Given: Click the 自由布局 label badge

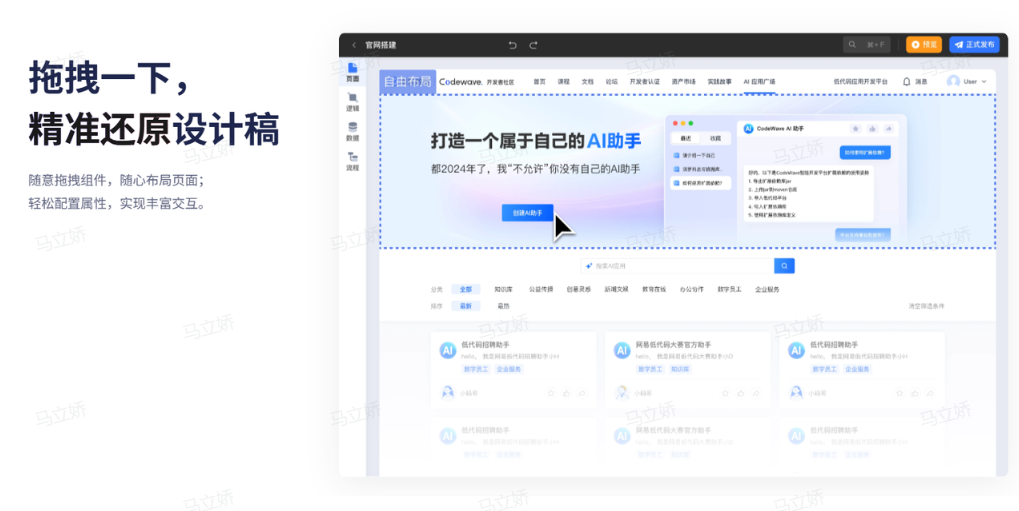Looking at the screenshot, I should (407, 82).
